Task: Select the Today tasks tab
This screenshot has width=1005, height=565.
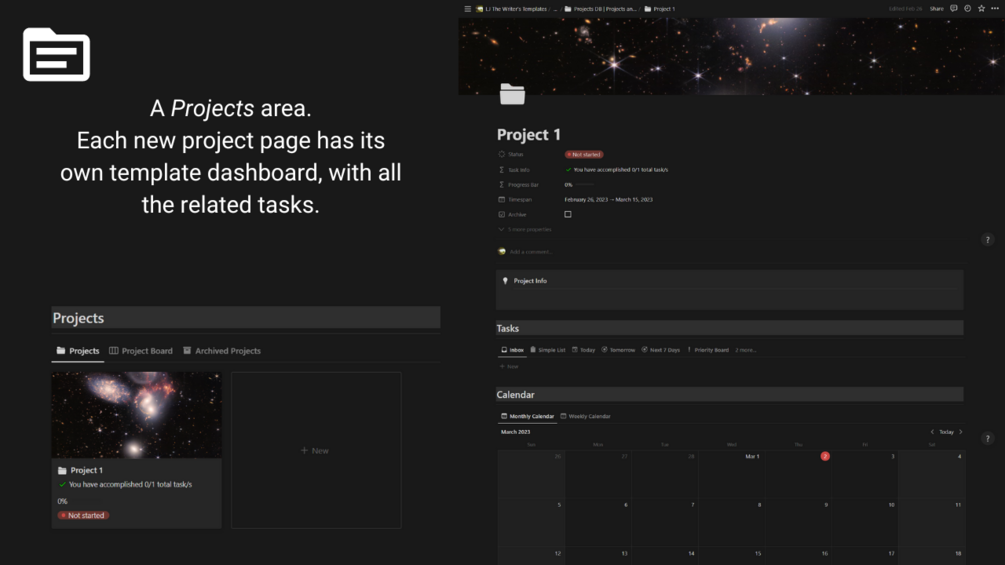Action: click(583, 350)
